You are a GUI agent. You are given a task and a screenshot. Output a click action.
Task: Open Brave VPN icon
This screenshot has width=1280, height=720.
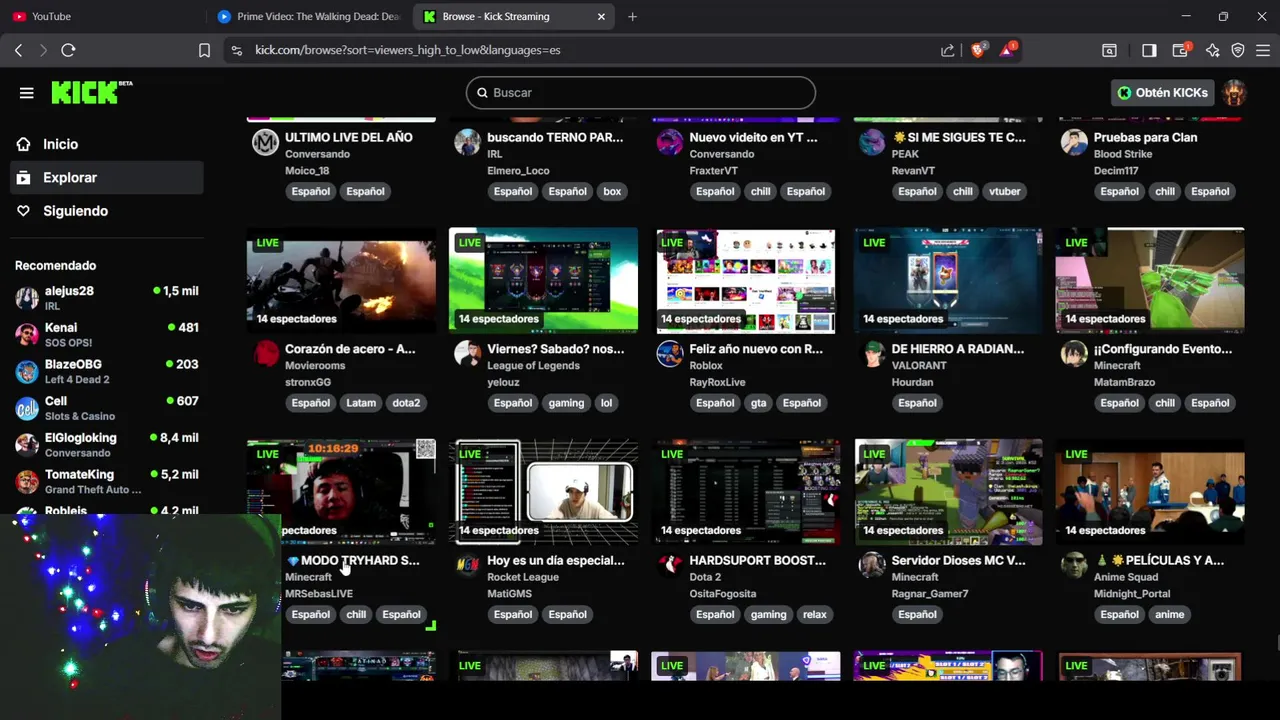coord(1238,50)
